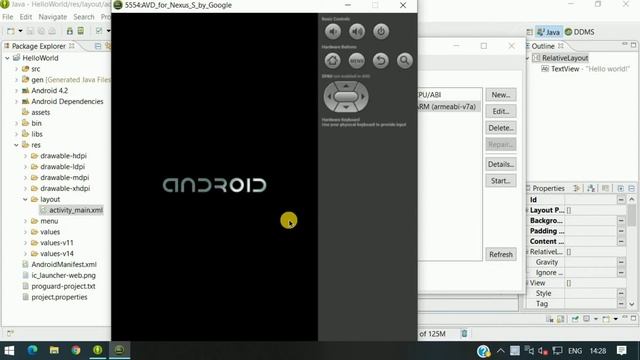This screenshot has width=640, height=360.
Task: Select the TextView item in the Outline
Action: [585, 69]
